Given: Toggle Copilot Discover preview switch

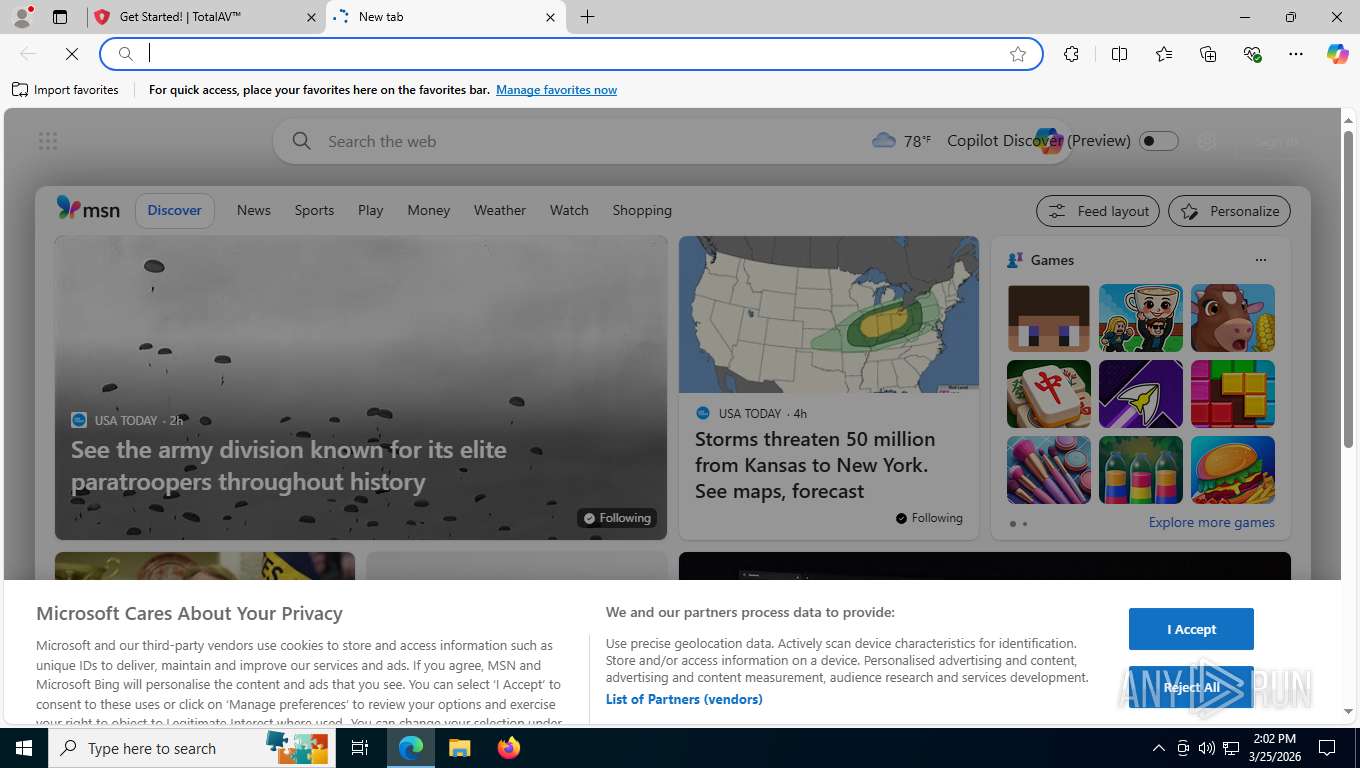Looking at the screenshot, I should (x=1159, y=141).
